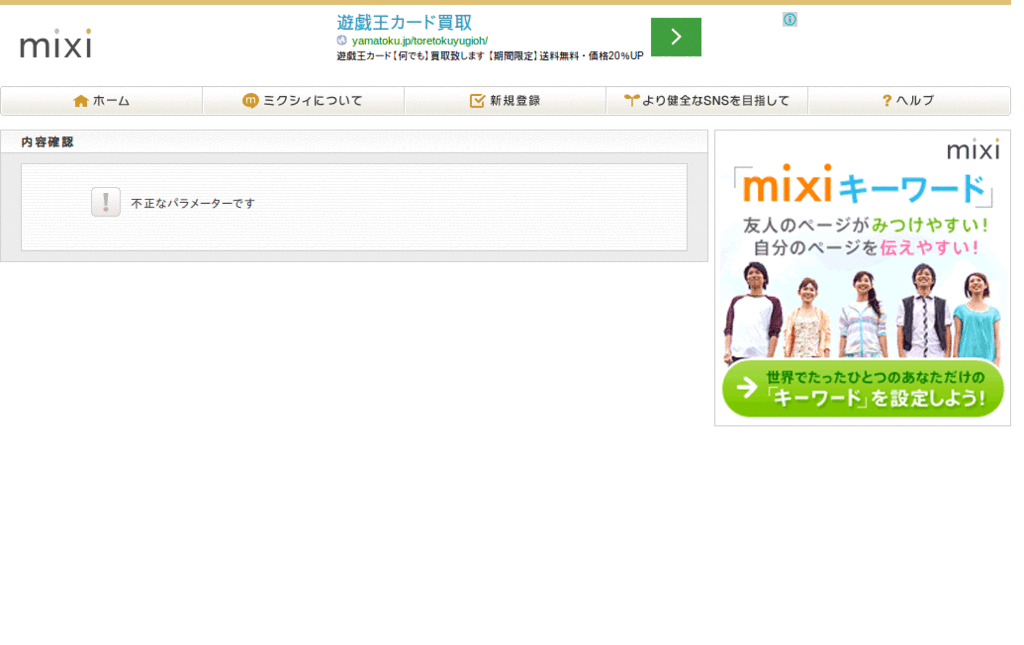This screenshot has height=645, width=1024.
Task: Click the checkbox icon beside 新規登録
Action: pos(477,101)
